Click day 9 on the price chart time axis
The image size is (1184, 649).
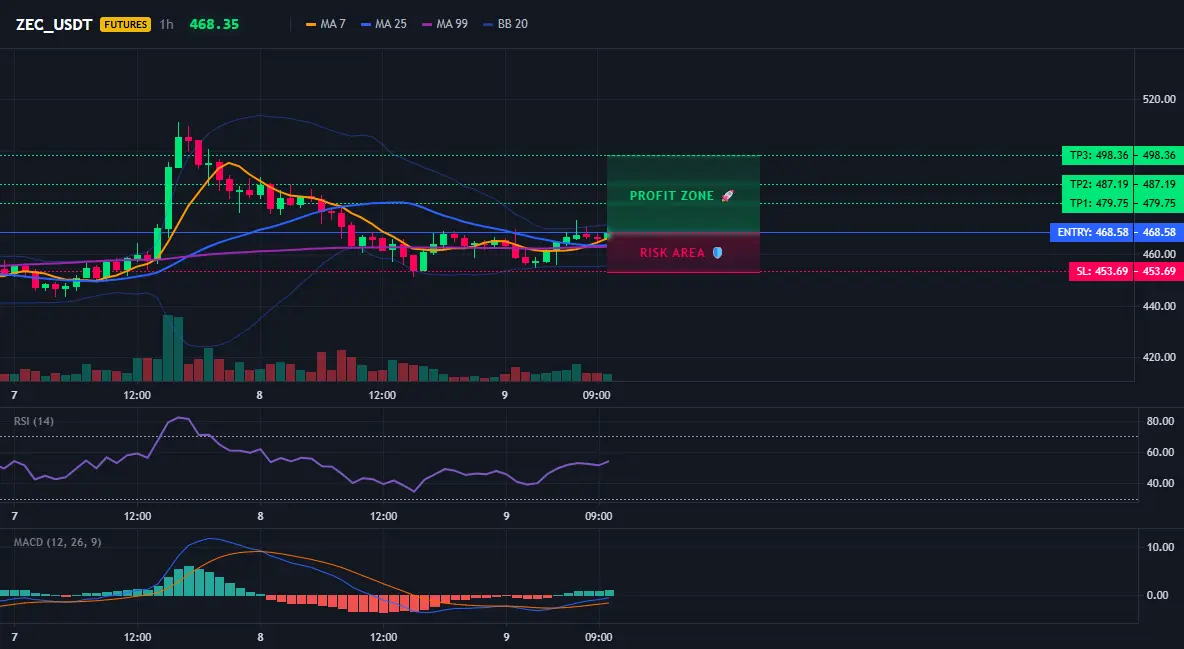(x=504, y=395)
